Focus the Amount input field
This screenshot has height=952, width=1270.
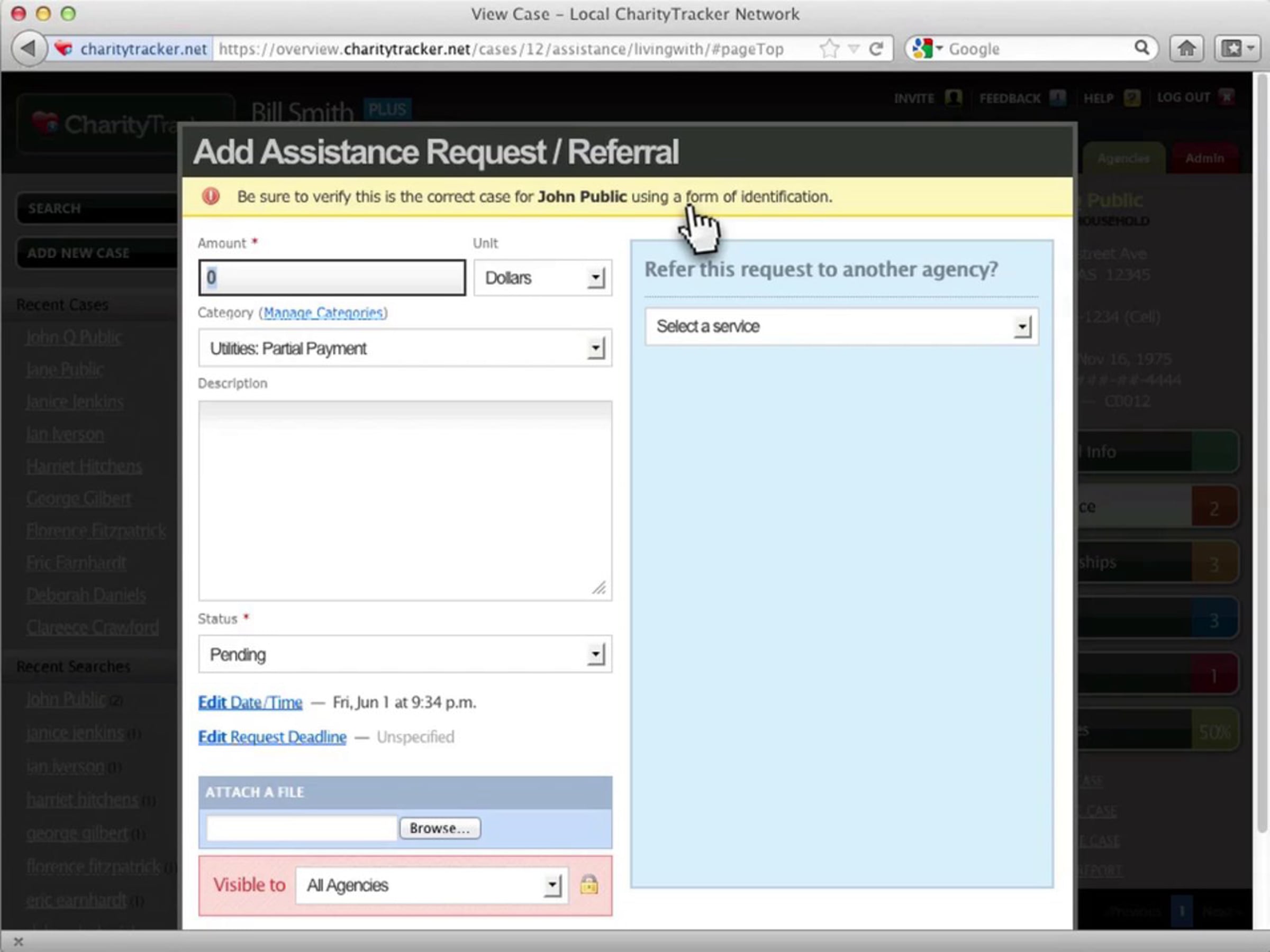point(332,278)
